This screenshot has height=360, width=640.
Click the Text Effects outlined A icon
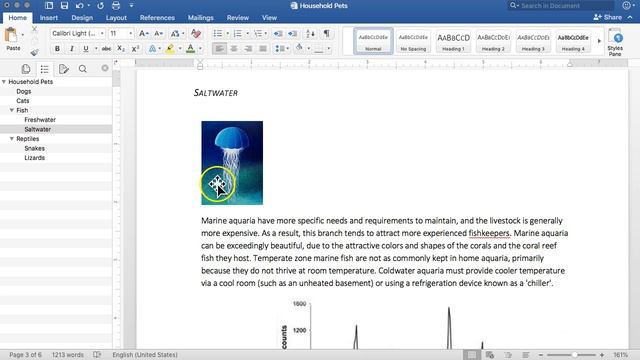point(152,49)
